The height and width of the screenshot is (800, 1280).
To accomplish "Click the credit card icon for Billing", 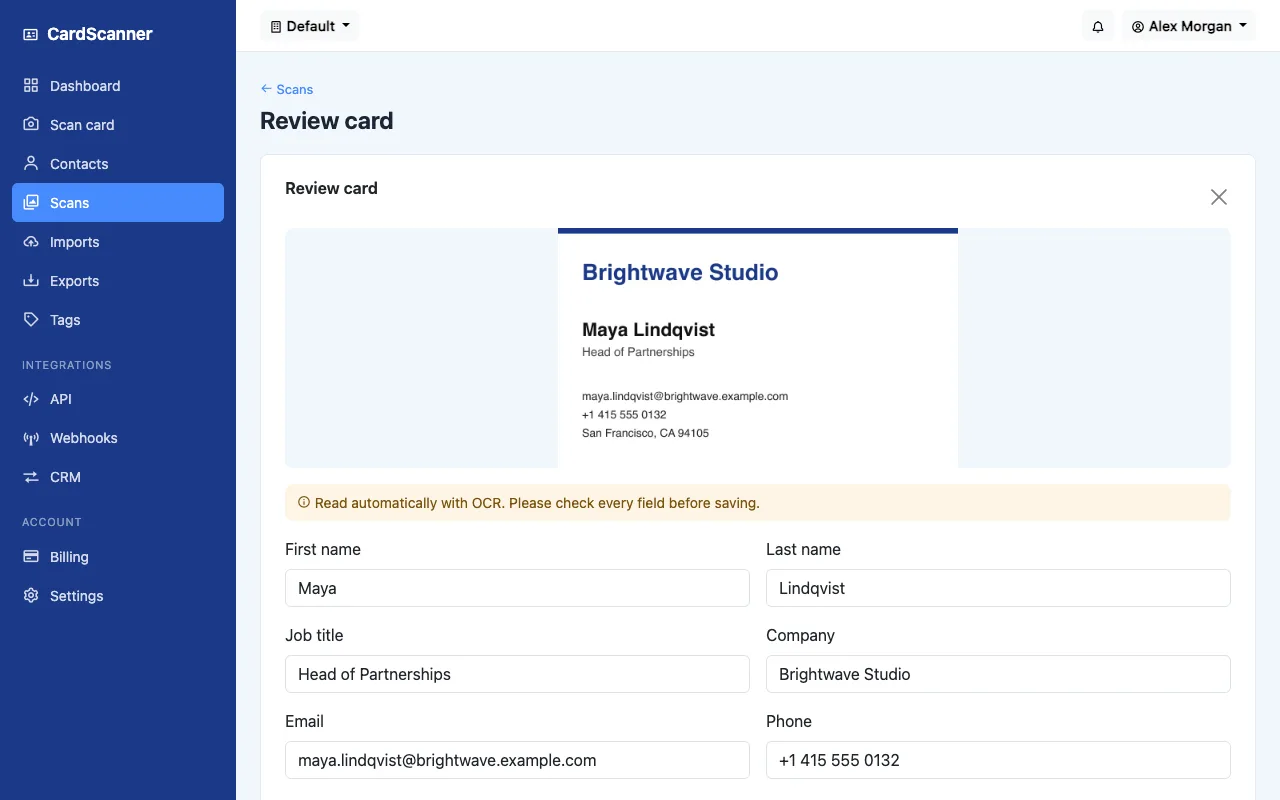I will (x=31, y=557).
